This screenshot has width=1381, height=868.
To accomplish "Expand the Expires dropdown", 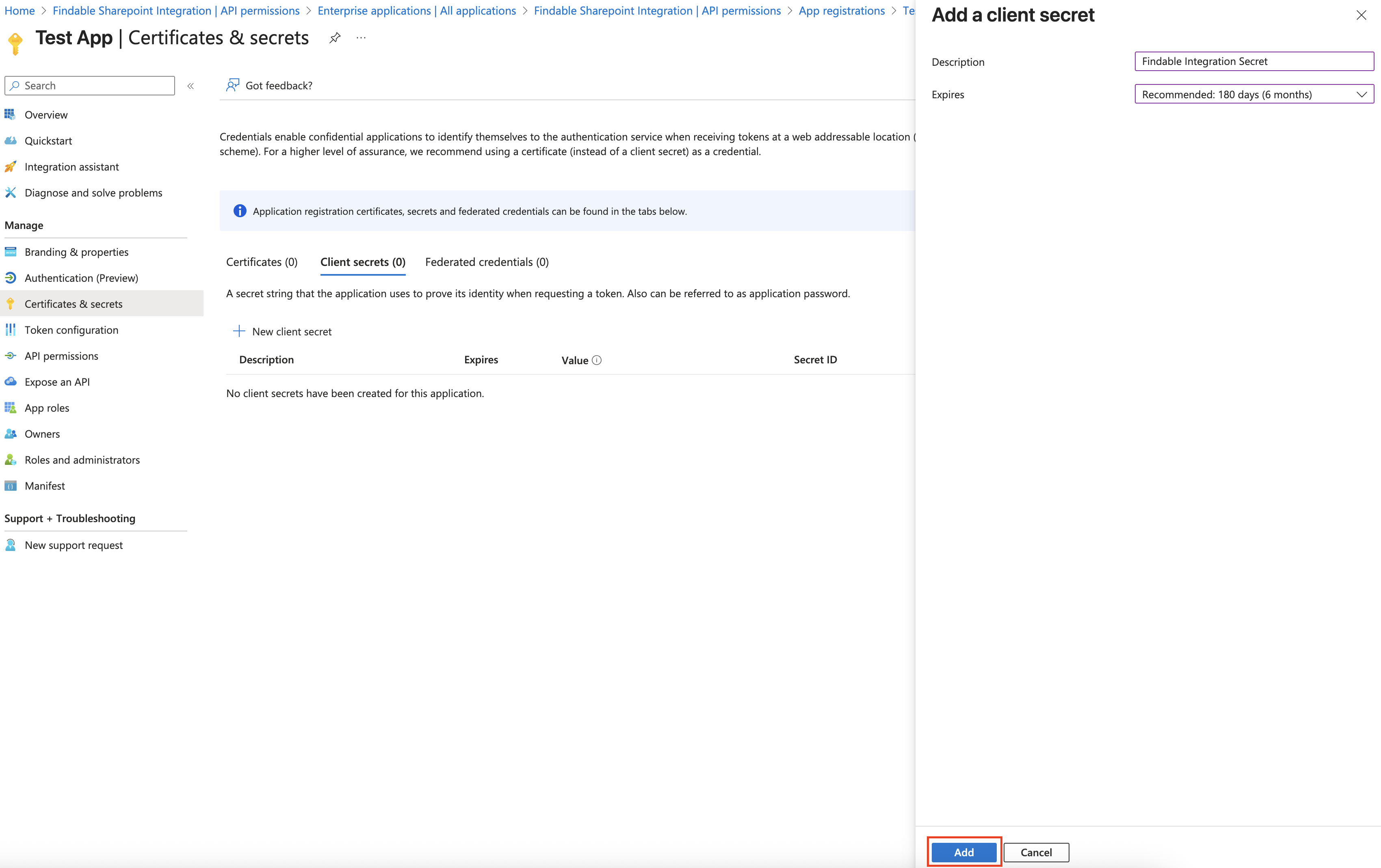I will coord(1254,95).
